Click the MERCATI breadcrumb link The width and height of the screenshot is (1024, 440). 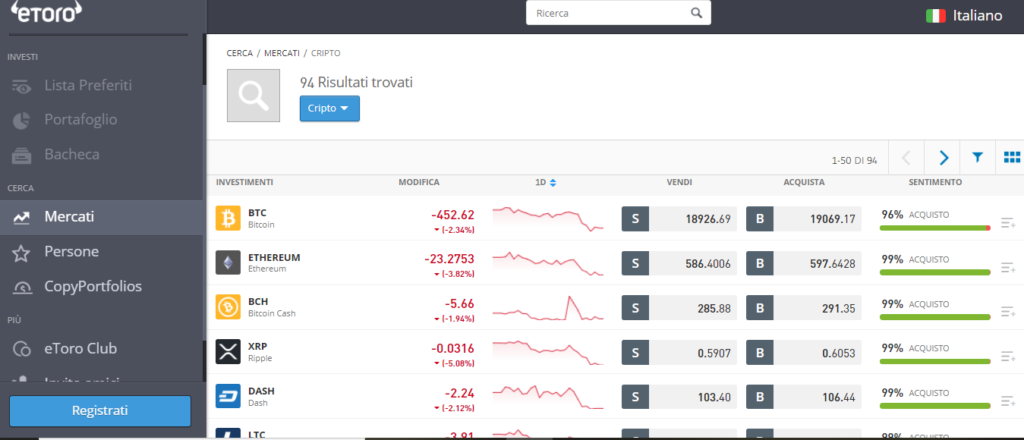[x=282, y=53]
